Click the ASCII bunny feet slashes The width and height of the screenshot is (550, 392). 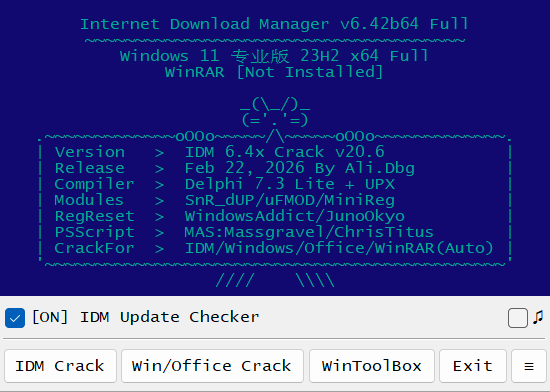(x=275, y=281)
